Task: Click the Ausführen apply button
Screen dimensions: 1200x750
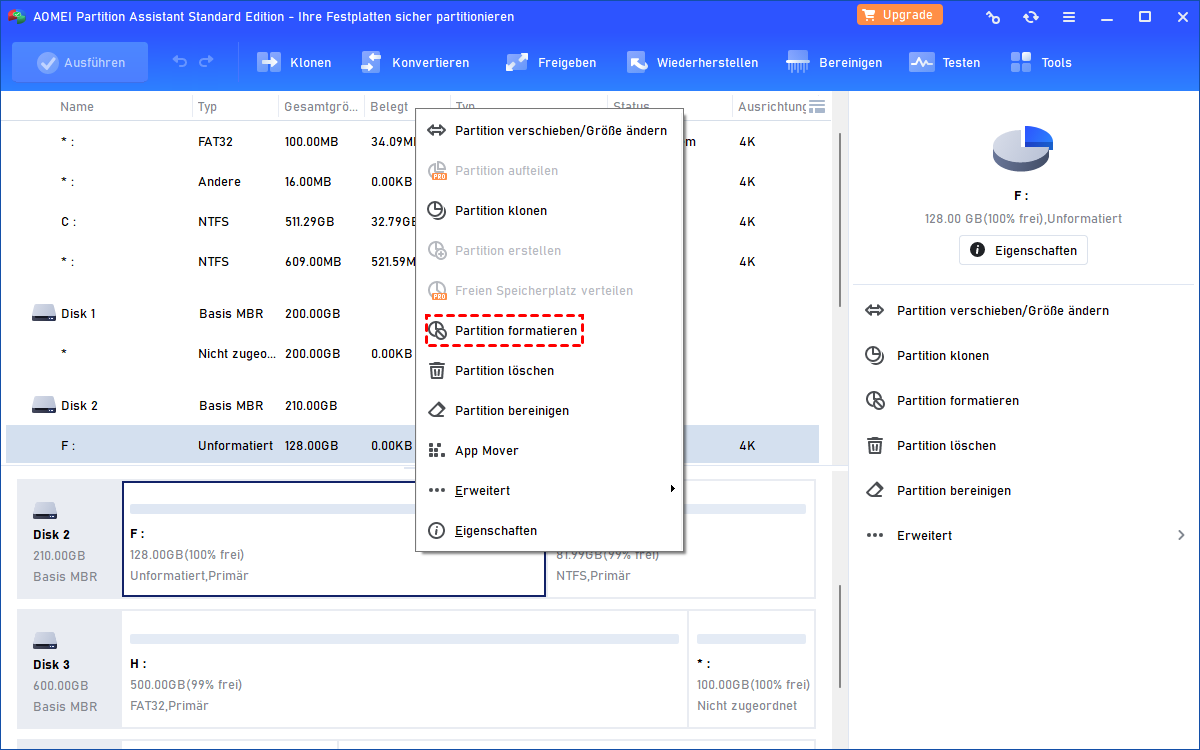Action: click(80, 62)
